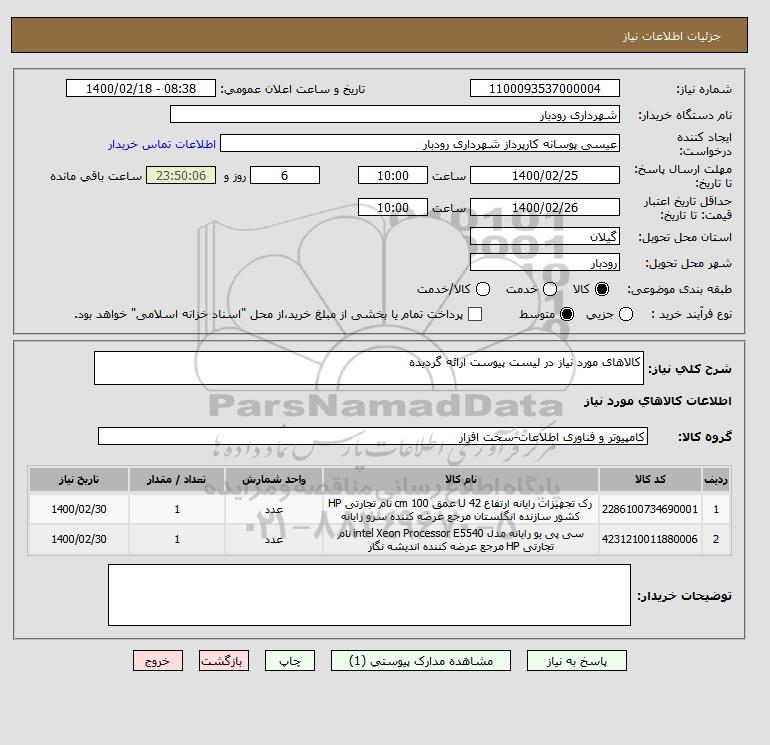The height and width of the screenshot is (745, 770).
Task: Click the buyer name field شهرداری رودبار
Action: tap(394, 114)
